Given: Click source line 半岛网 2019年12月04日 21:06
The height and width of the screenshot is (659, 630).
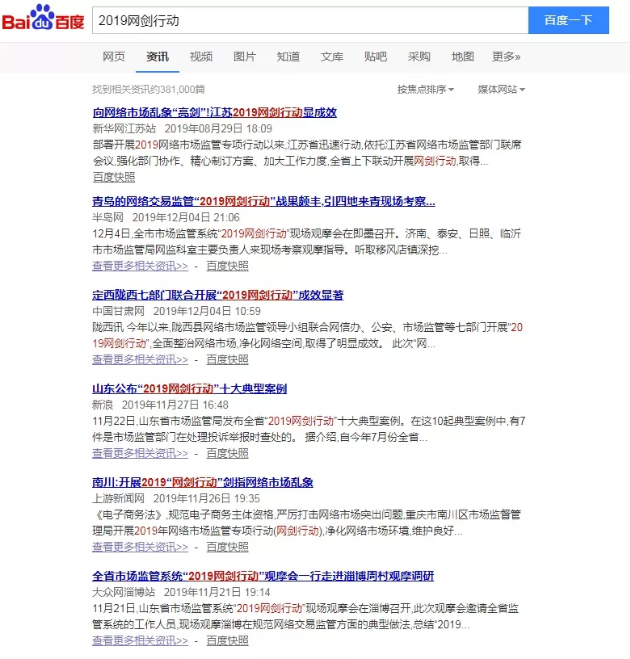Looking at the screenshot, I should (x=166, y=218).
